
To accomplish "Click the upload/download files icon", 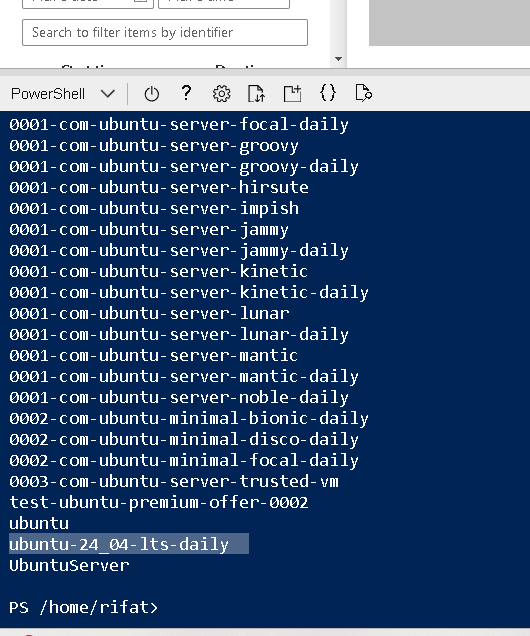I will [x=256, y=94].
